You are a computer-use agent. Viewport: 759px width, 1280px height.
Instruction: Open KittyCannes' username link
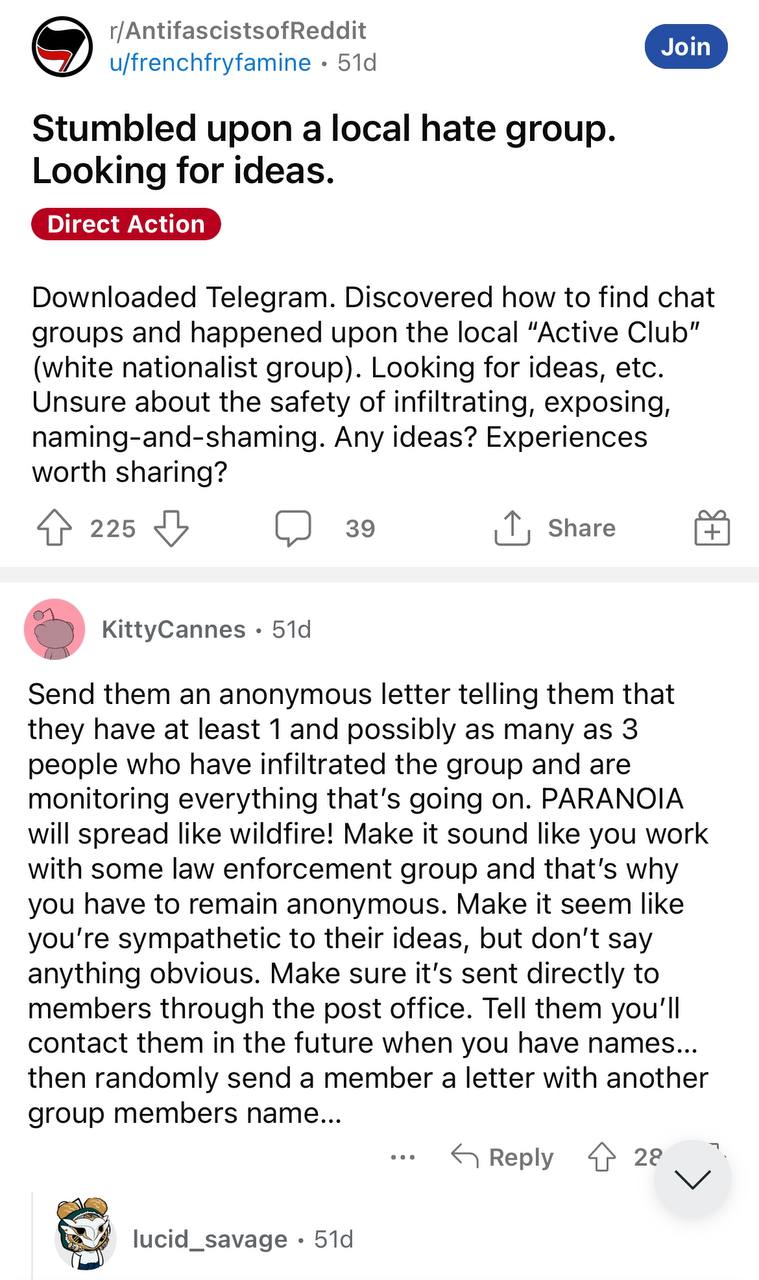(x=173, y=629)
